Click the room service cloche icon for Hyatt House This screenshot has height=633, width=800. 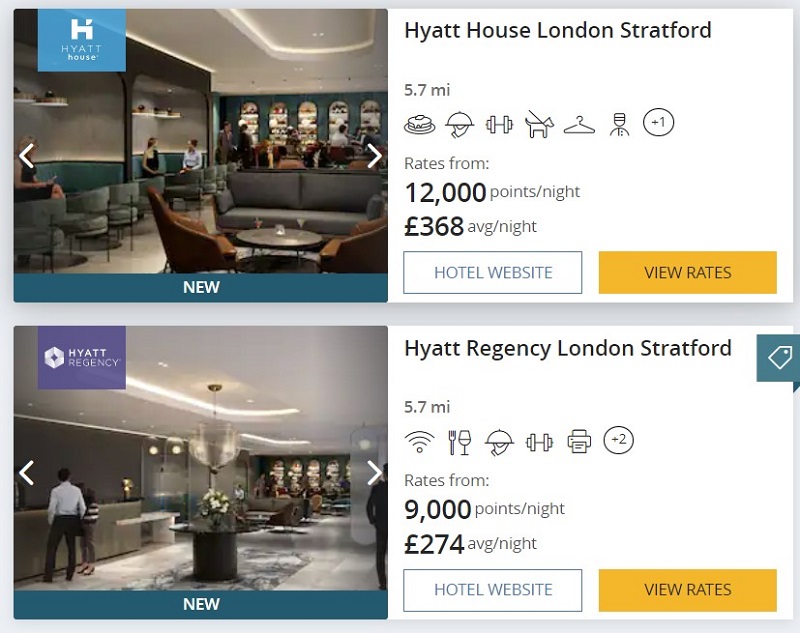459,124
